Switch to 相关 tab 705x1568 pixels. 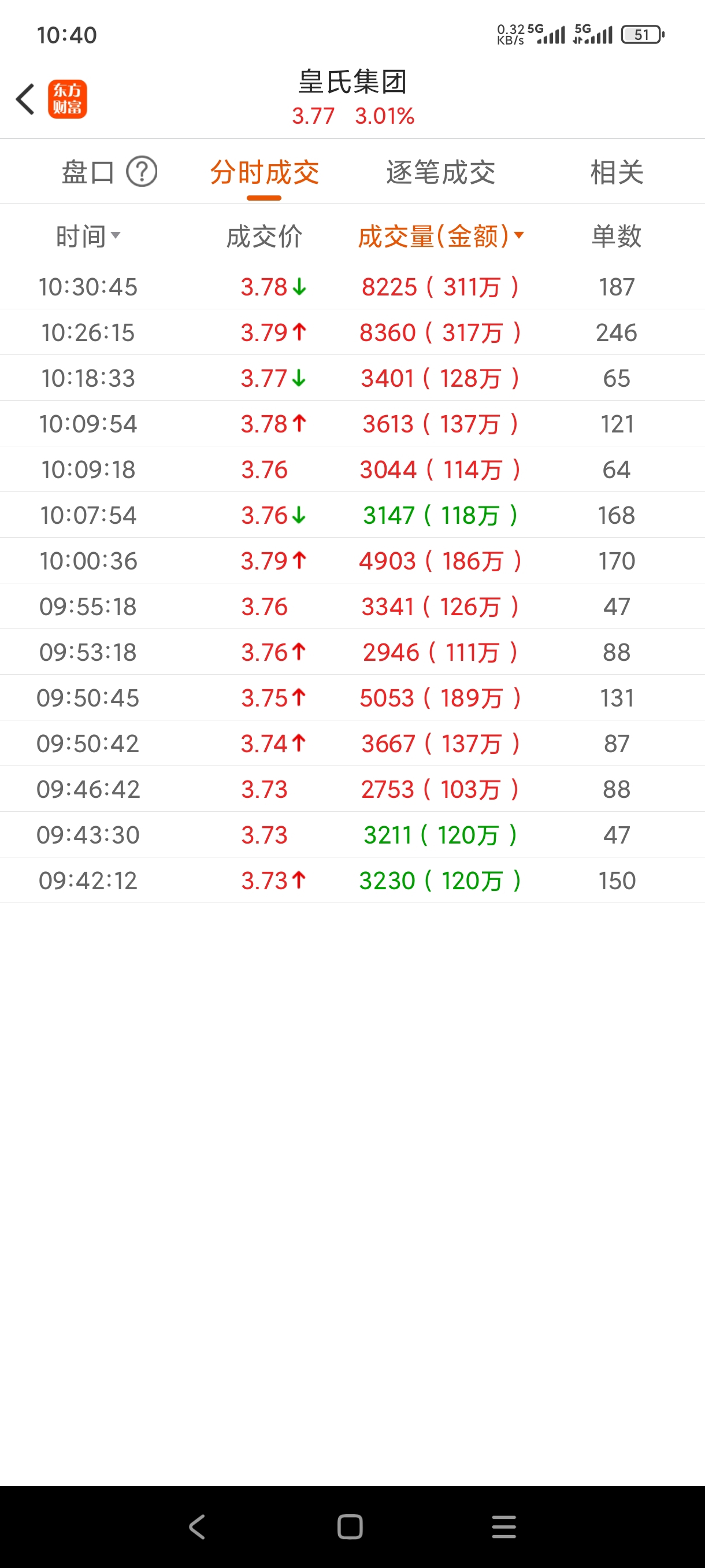click(616, 172)
